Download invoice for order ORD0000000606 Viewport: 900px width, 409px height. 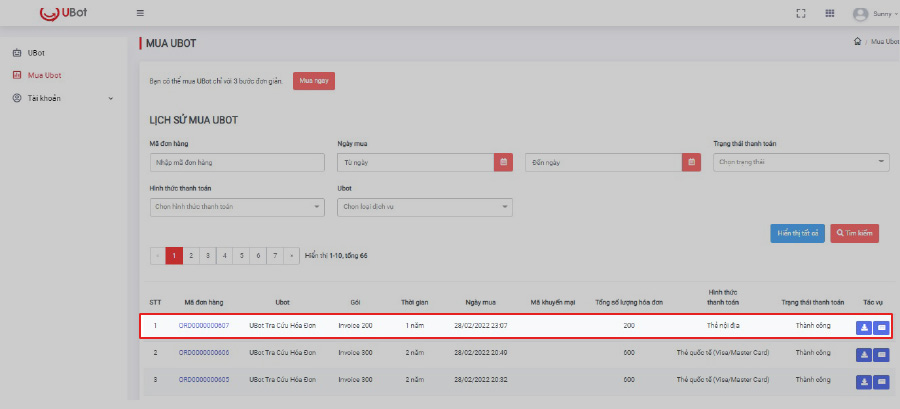863,355
